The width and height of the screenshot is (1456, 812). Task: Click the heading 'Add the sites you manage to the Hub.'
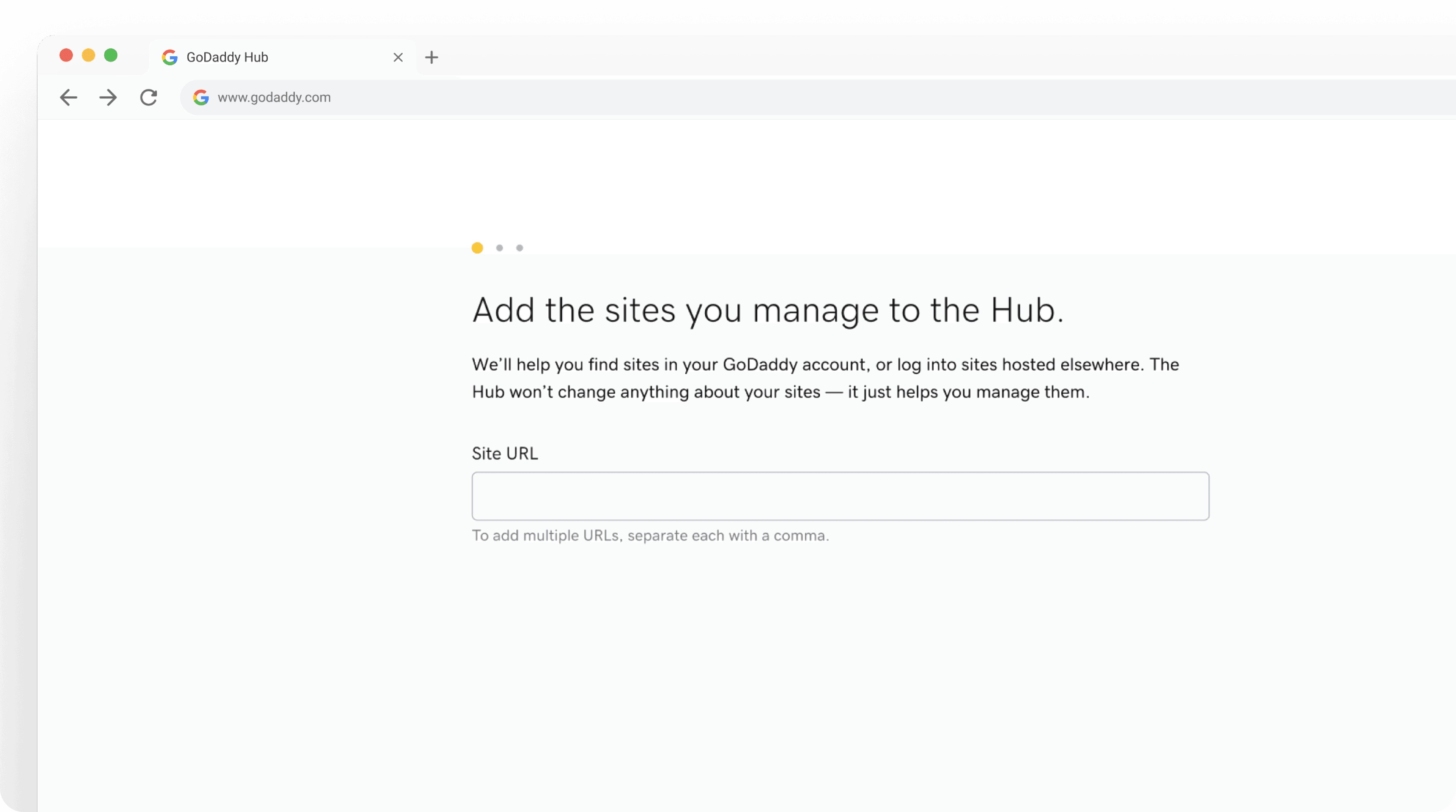click(768, 310)
